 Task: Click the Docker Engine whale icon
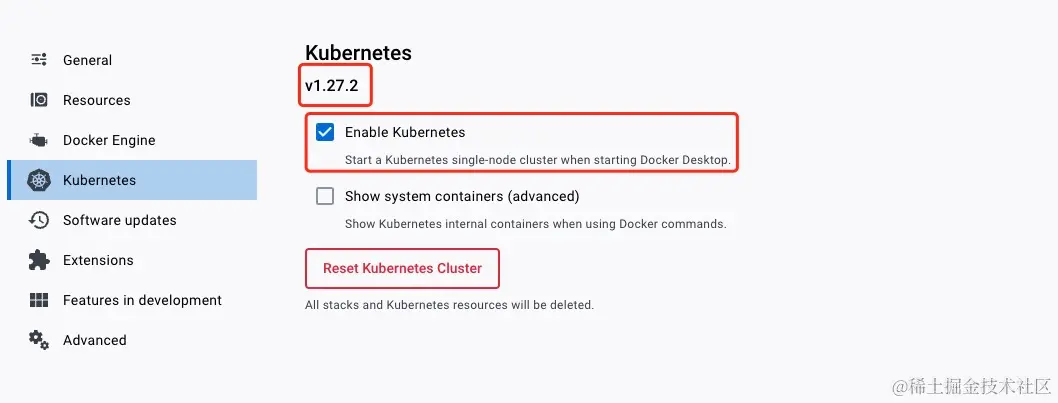(38, 140)
